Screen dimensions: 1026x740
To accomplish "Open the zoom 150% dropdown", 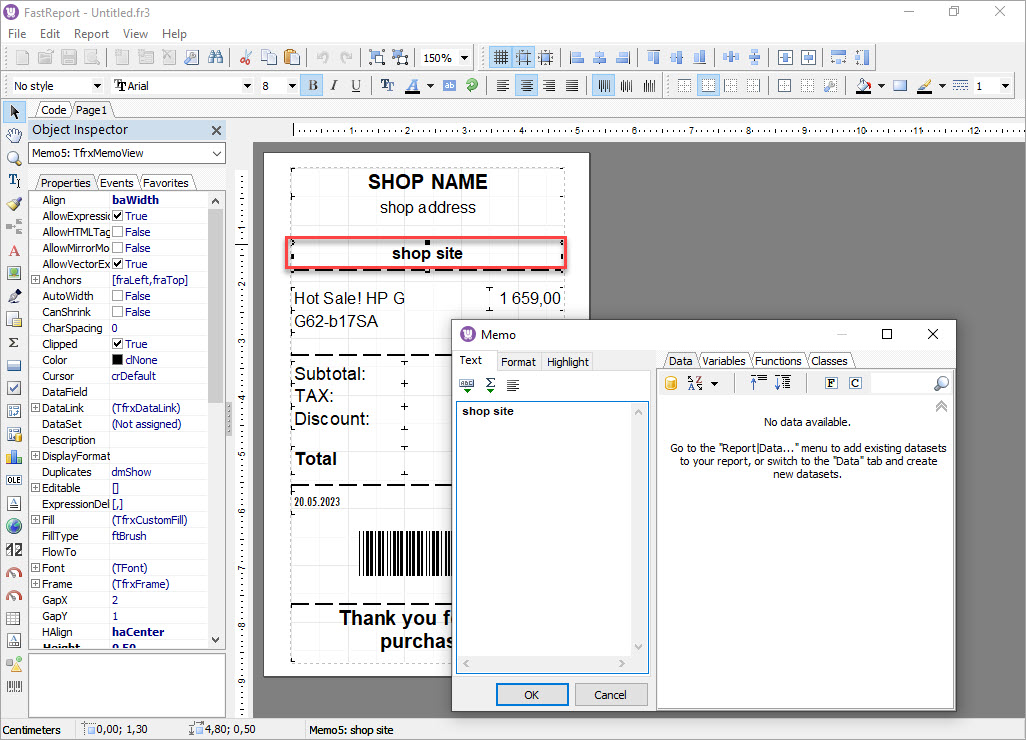I will point(464,58).
